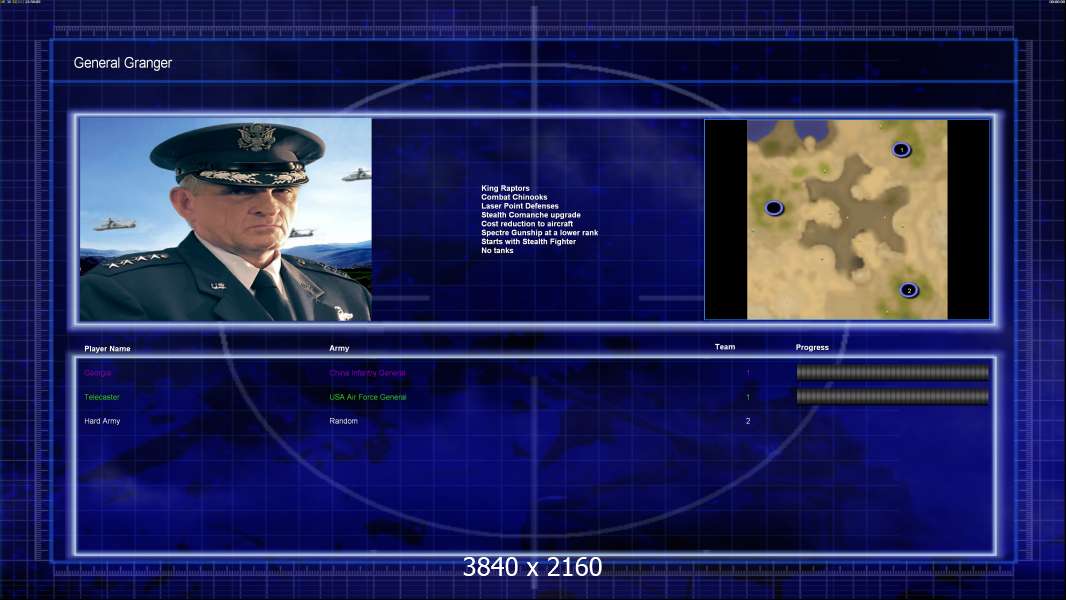This screenshot has height=600, width=1066.
Task: Select player name 'Hard Army'
Action: (102, 421)
